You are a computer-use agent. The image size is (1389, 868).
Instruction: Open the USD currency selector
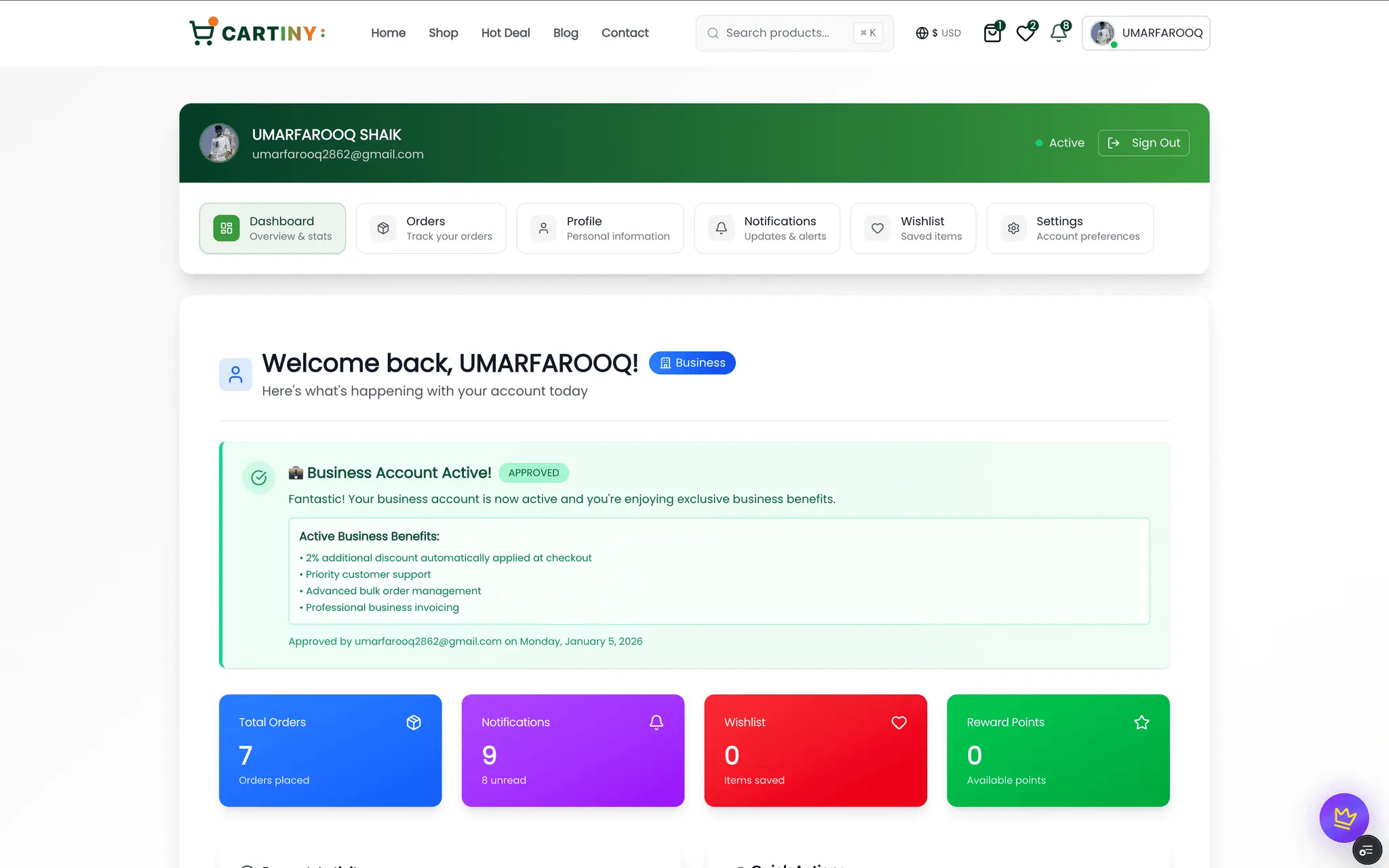coord(939,33)
